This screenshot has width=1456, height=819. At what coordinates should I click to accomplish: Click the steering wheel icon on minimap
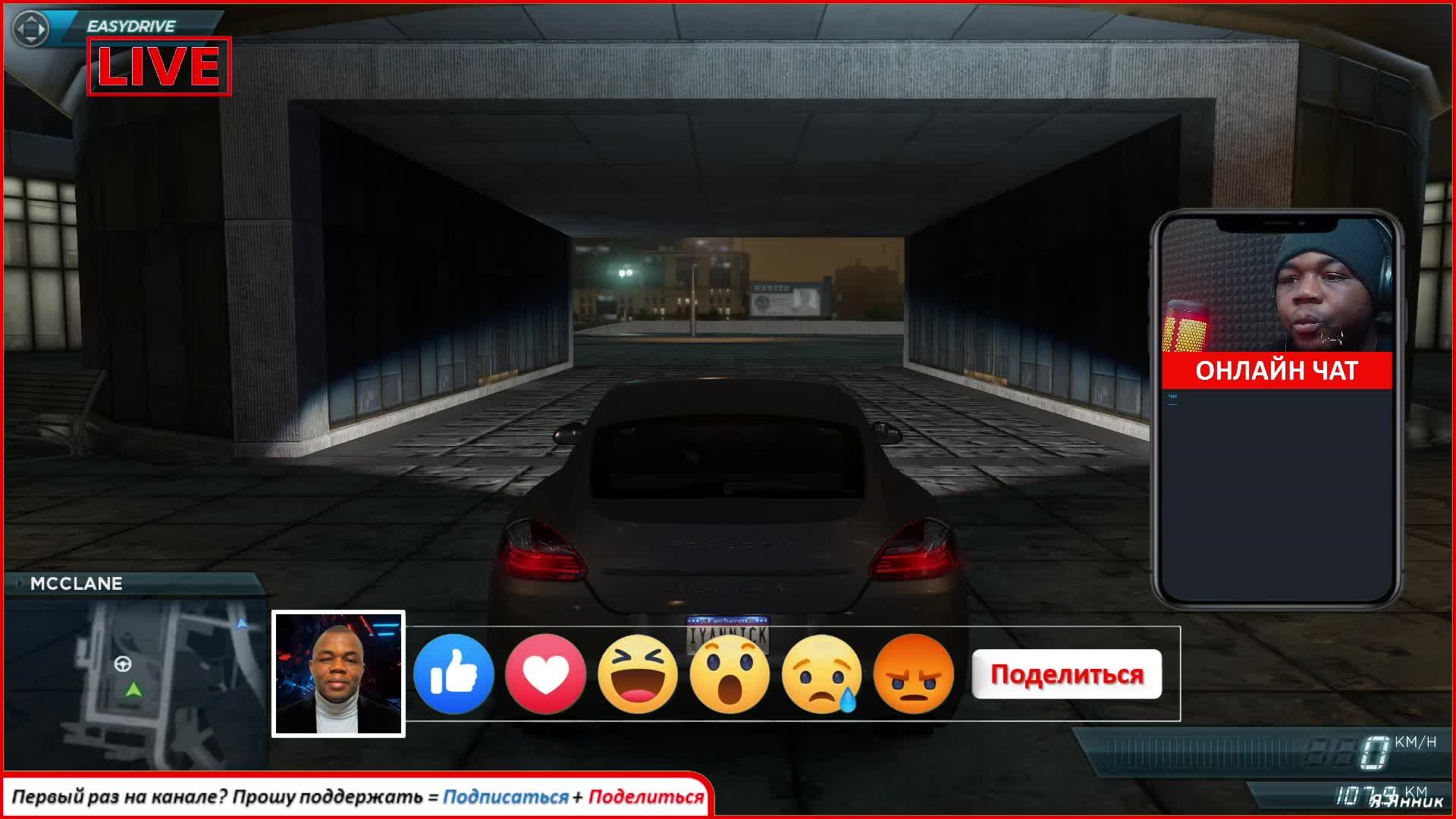tap(122, 664)
